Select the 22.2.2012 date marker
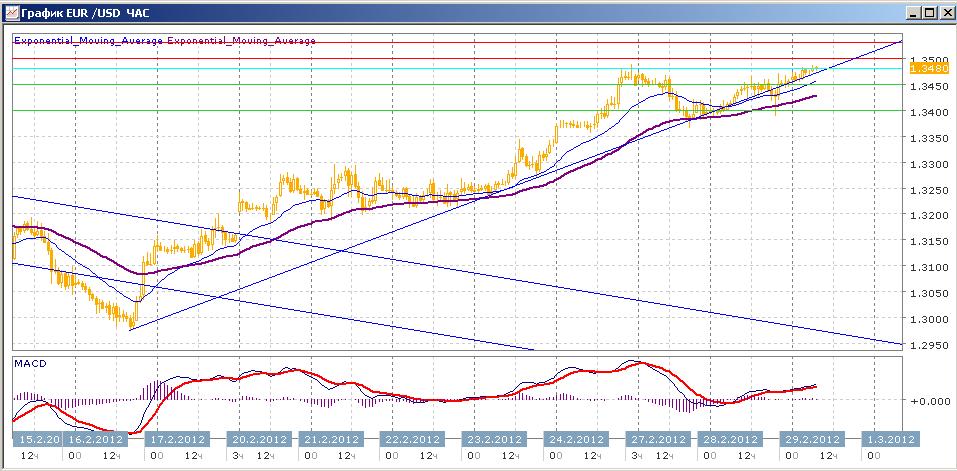This screenshot has height=471, width=957. (x=413, y=439)
